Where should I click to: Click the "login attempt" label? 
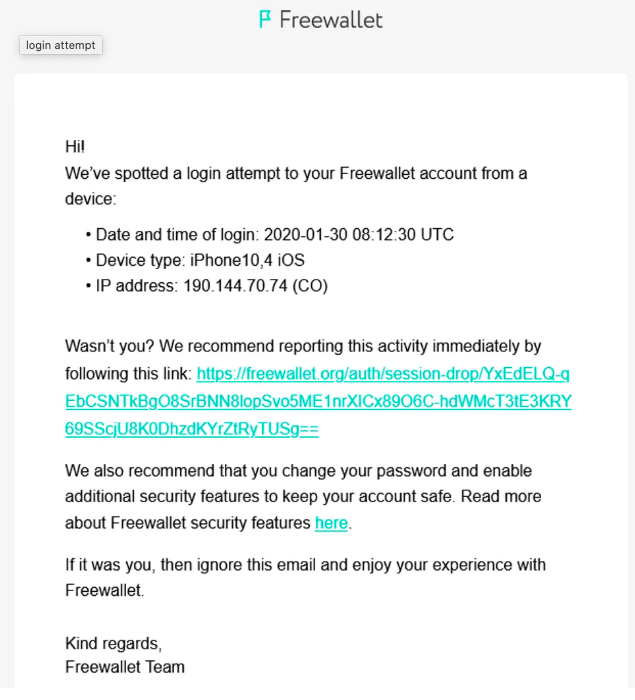tap(60, 45)
